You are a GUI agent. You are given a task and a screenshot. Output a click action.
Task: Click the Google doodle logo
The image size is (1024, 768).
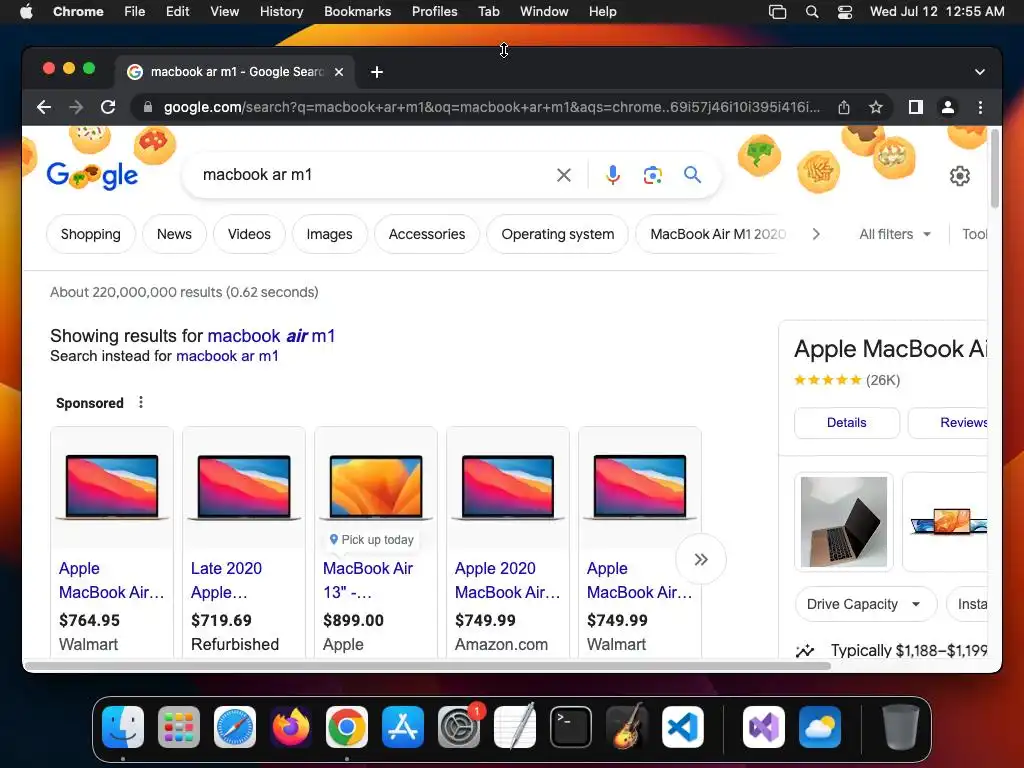[x=92, y=174]
